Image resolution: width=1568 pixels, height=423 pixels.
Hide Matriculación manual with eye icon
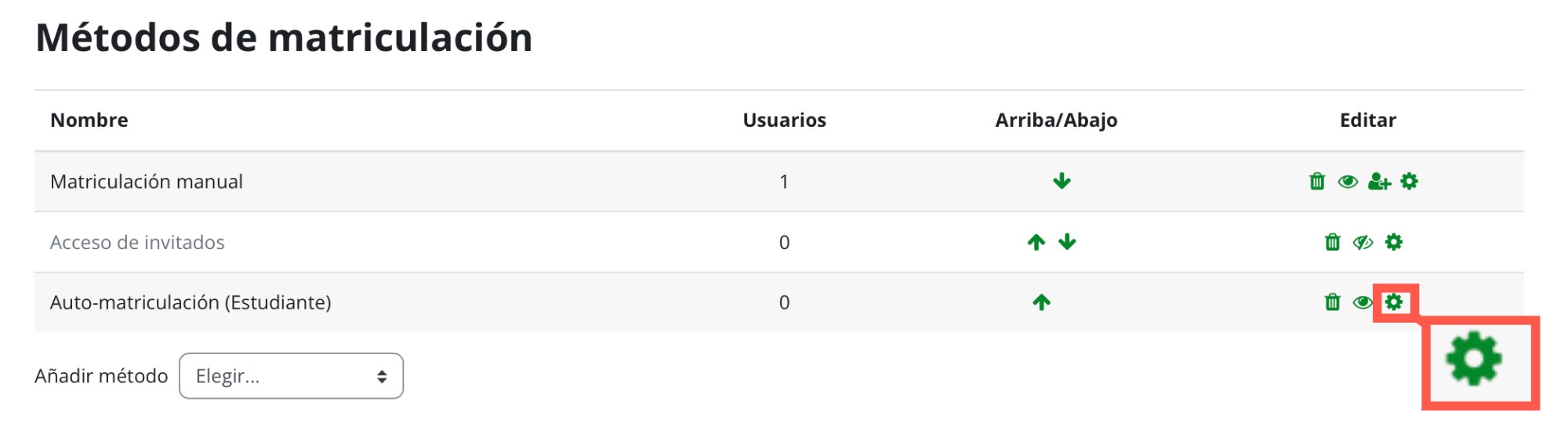(x=1348, y=182)
